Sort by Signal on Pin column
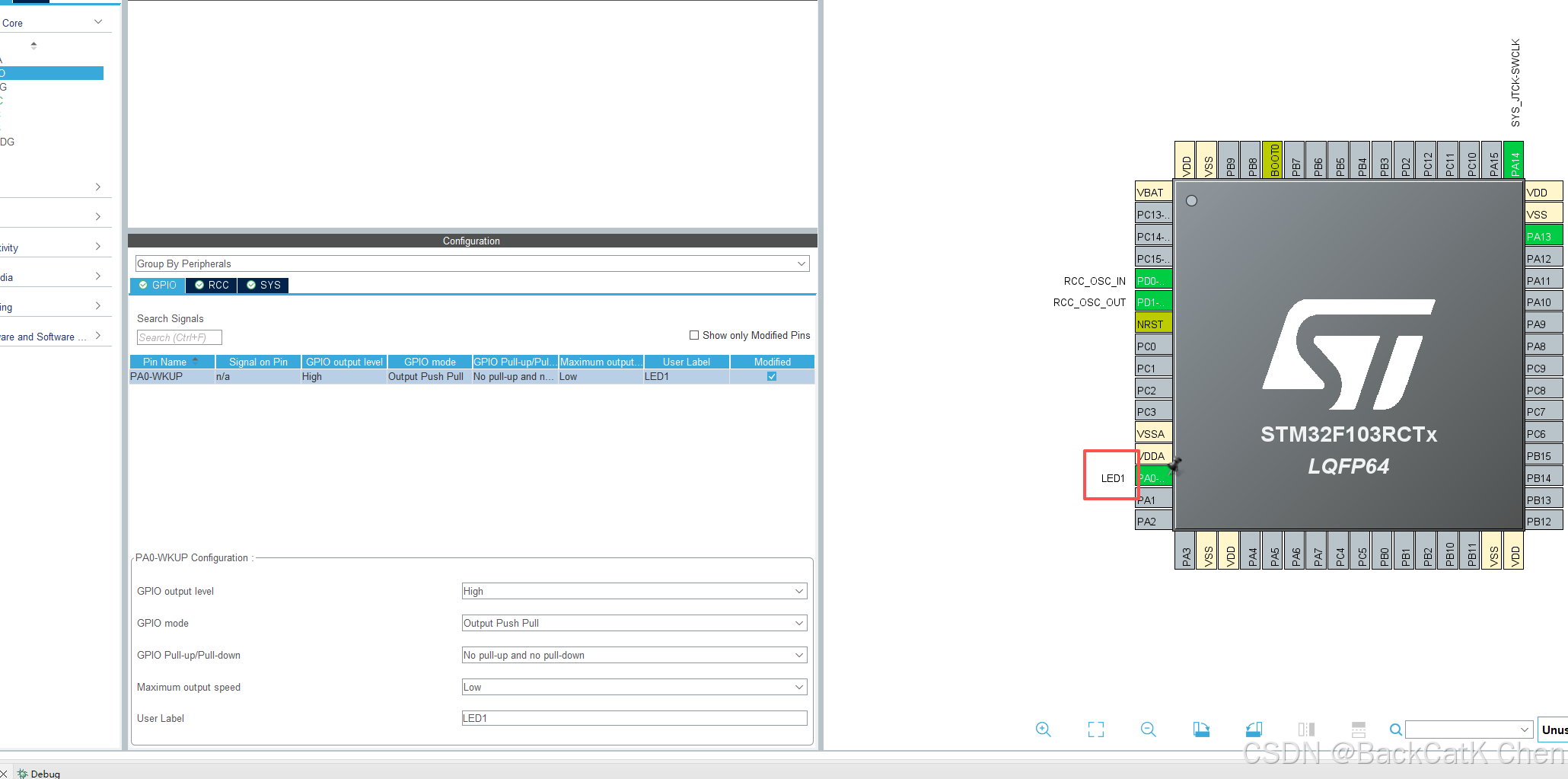This screenshot has height=779, width=1568. pyautogui.click(x=258, y=362)
